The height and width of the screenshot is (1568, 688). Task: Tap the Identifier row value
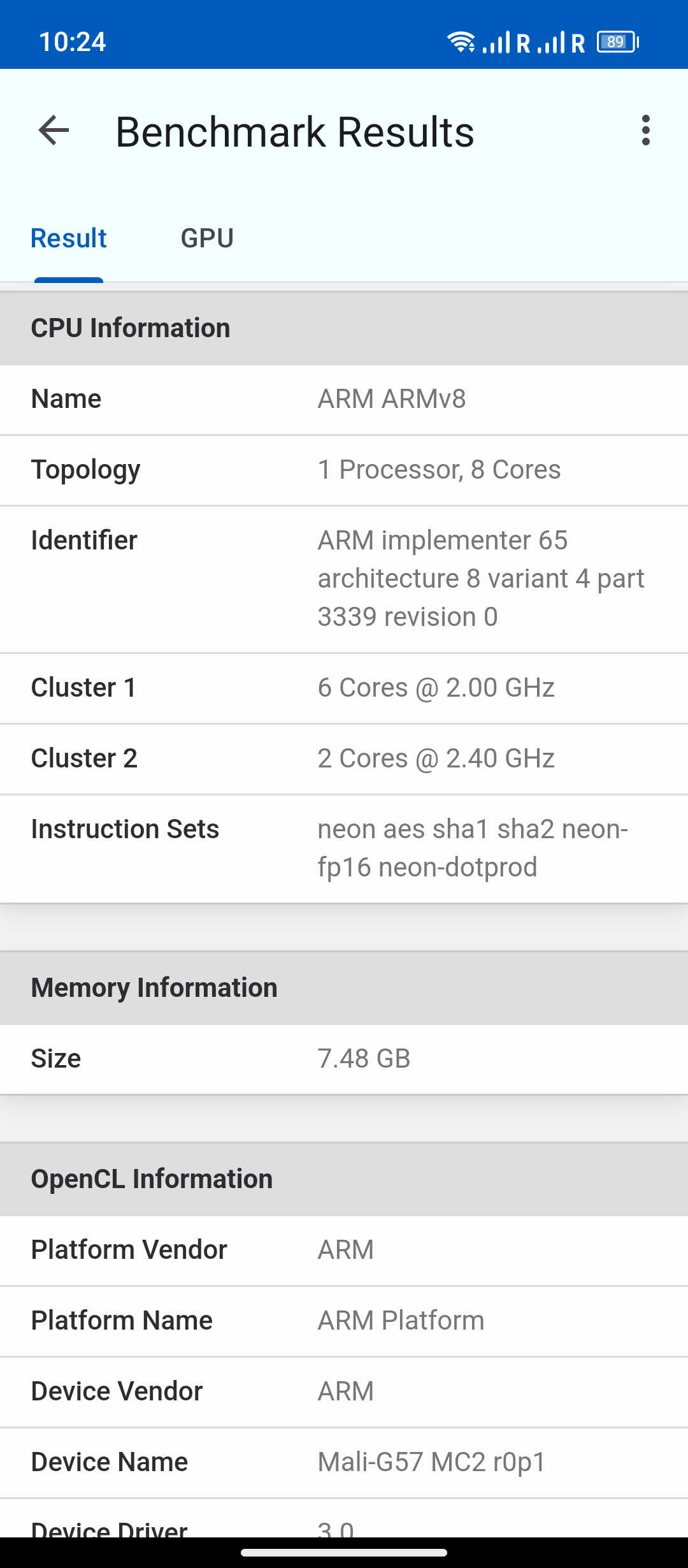click(x=481, y=579)
